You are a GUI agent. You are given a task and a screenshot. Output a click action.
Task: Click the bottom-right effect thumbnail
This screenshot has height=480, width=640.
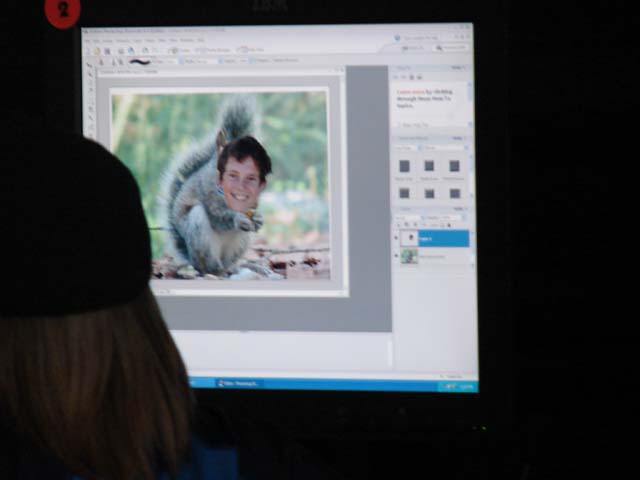point(454,192)
